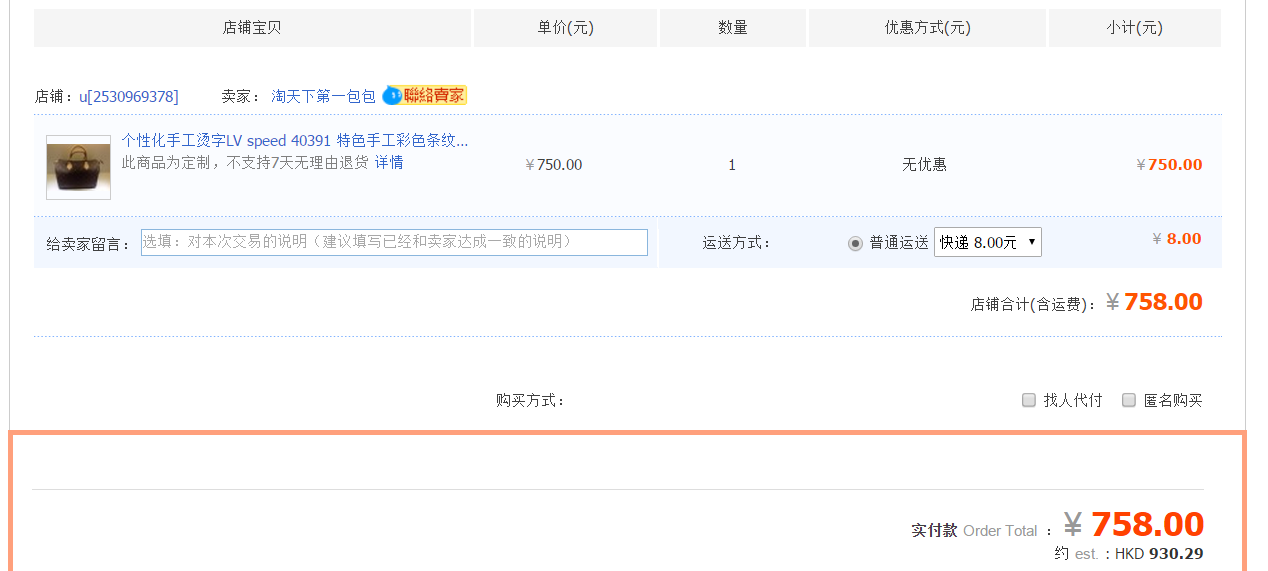Click the 店铺宝贝 column header

252,28
